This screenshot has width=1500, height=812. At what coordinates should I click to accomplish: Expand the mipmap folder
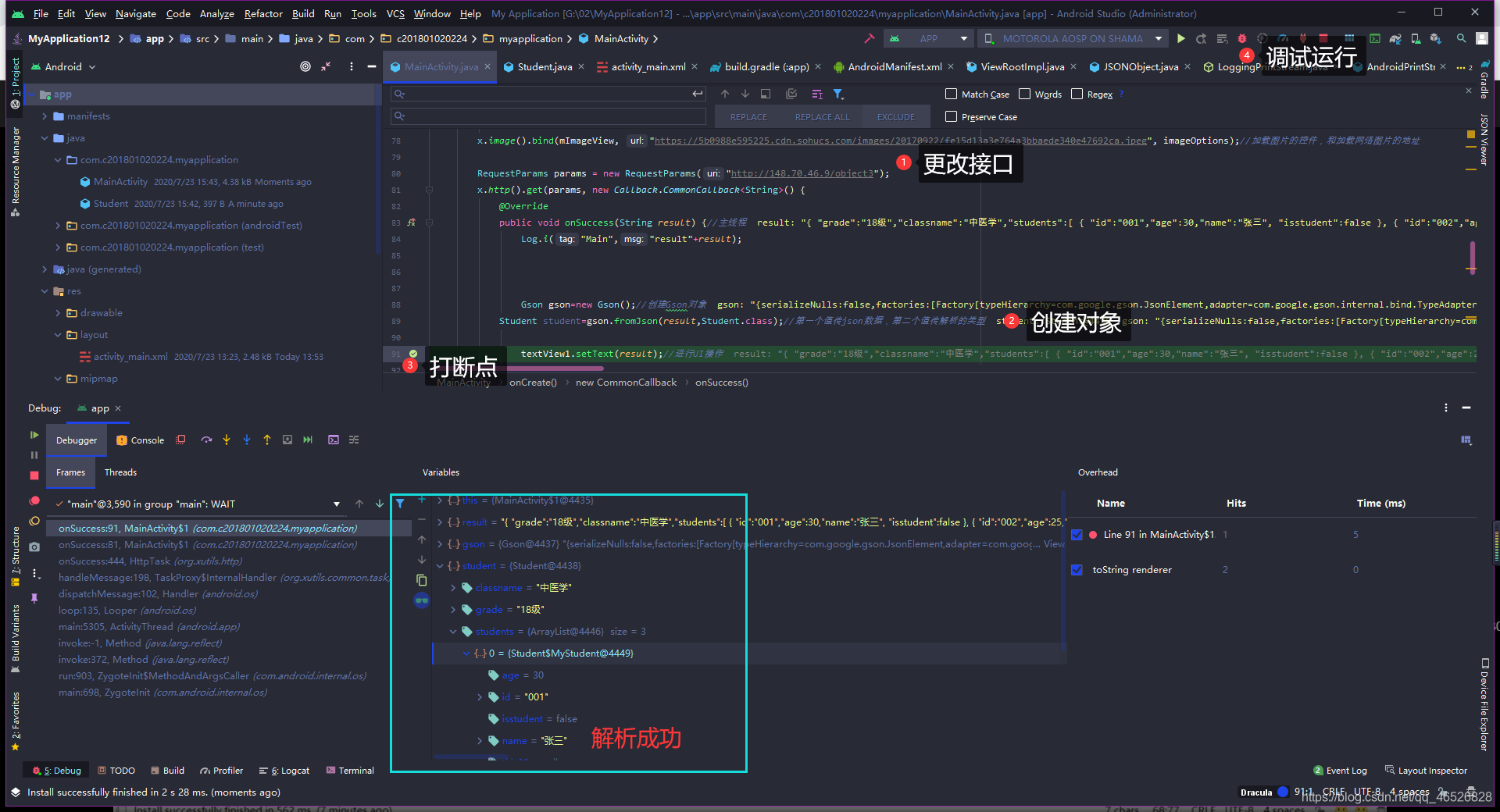58,379
